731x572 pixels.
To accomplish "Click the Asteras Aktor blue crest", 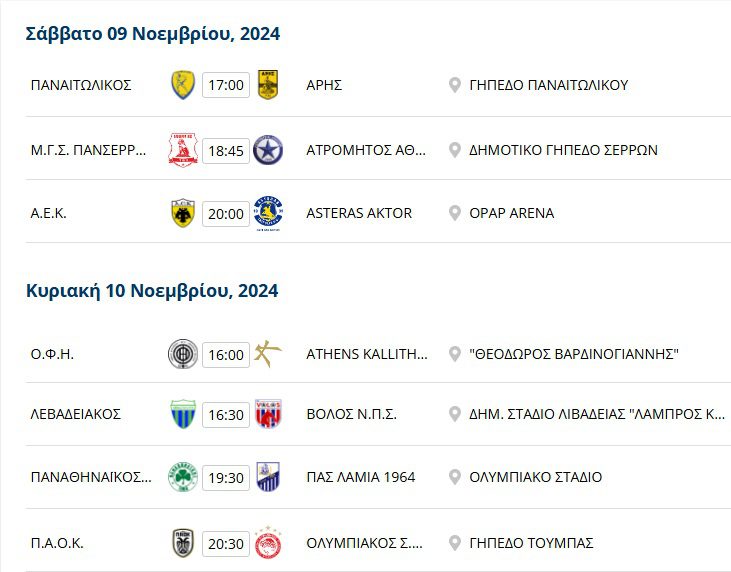I will [267, 213].
